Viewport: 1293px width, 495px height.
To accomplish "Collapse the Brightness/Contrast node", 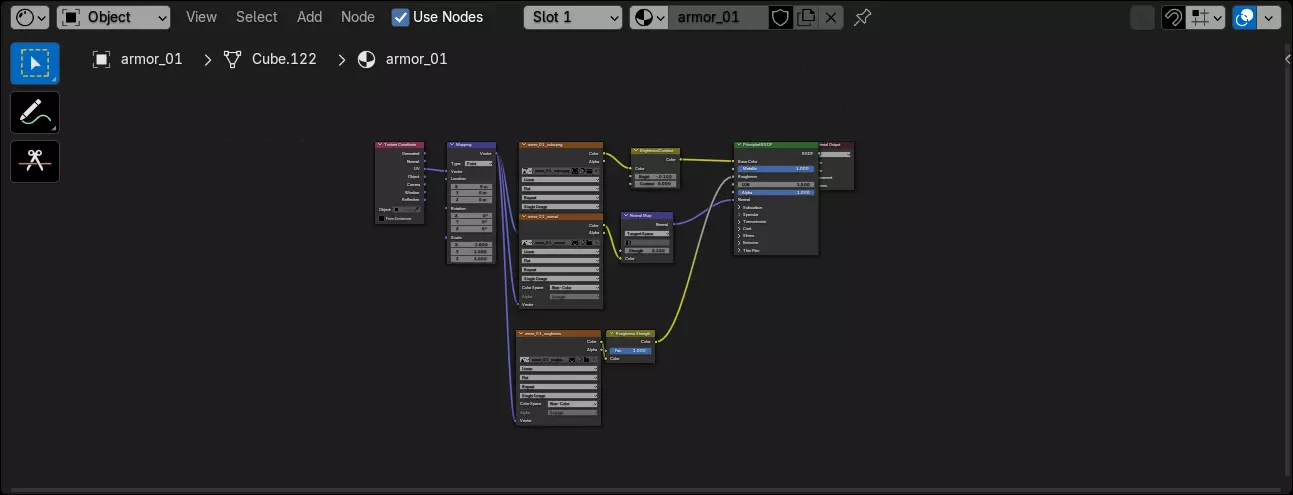I will (636, 150).
